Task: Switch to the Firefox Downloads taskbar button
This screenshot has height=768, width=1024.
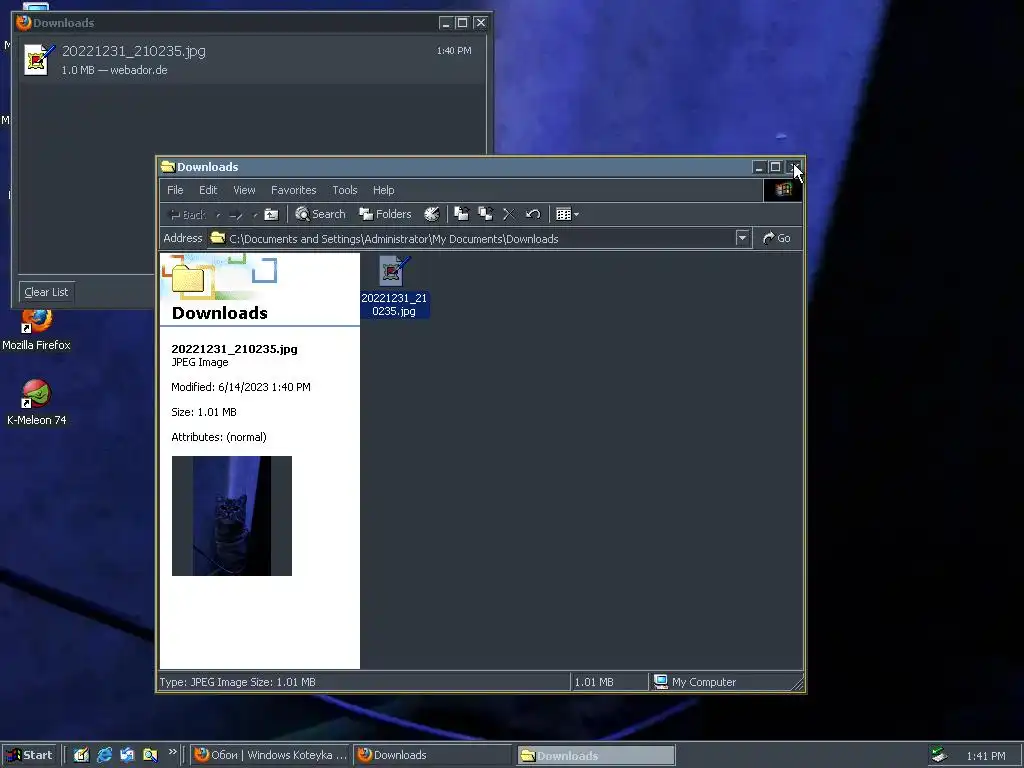Action: click(x=434, y=755)
